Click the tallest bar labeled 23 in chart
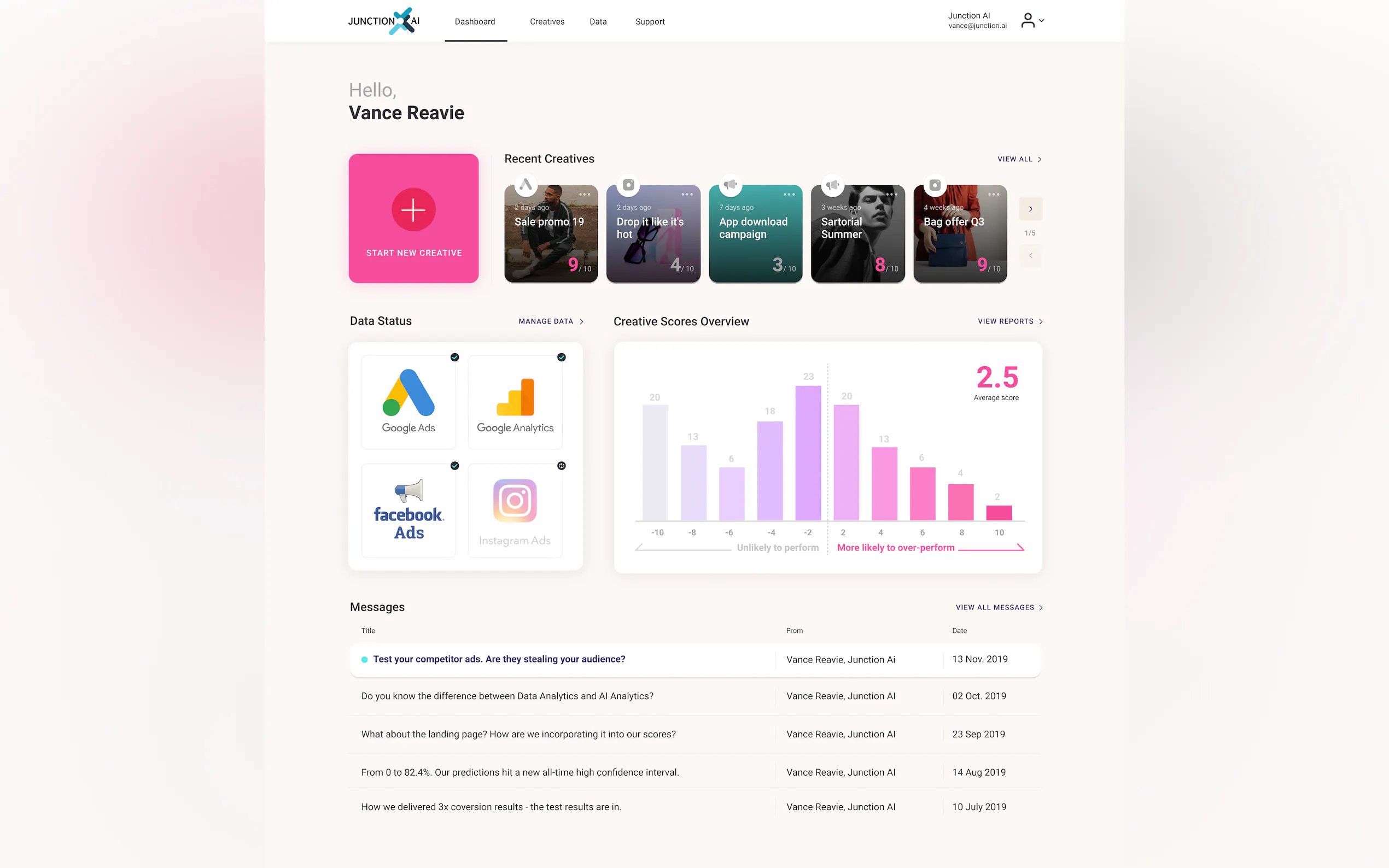The height and width of the screenshot is (868, 1389). tap(807, 453)
